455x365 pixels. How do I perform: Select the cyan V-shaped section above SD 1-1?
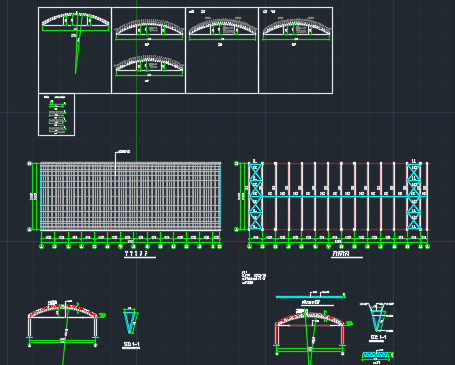coord(131,321)
